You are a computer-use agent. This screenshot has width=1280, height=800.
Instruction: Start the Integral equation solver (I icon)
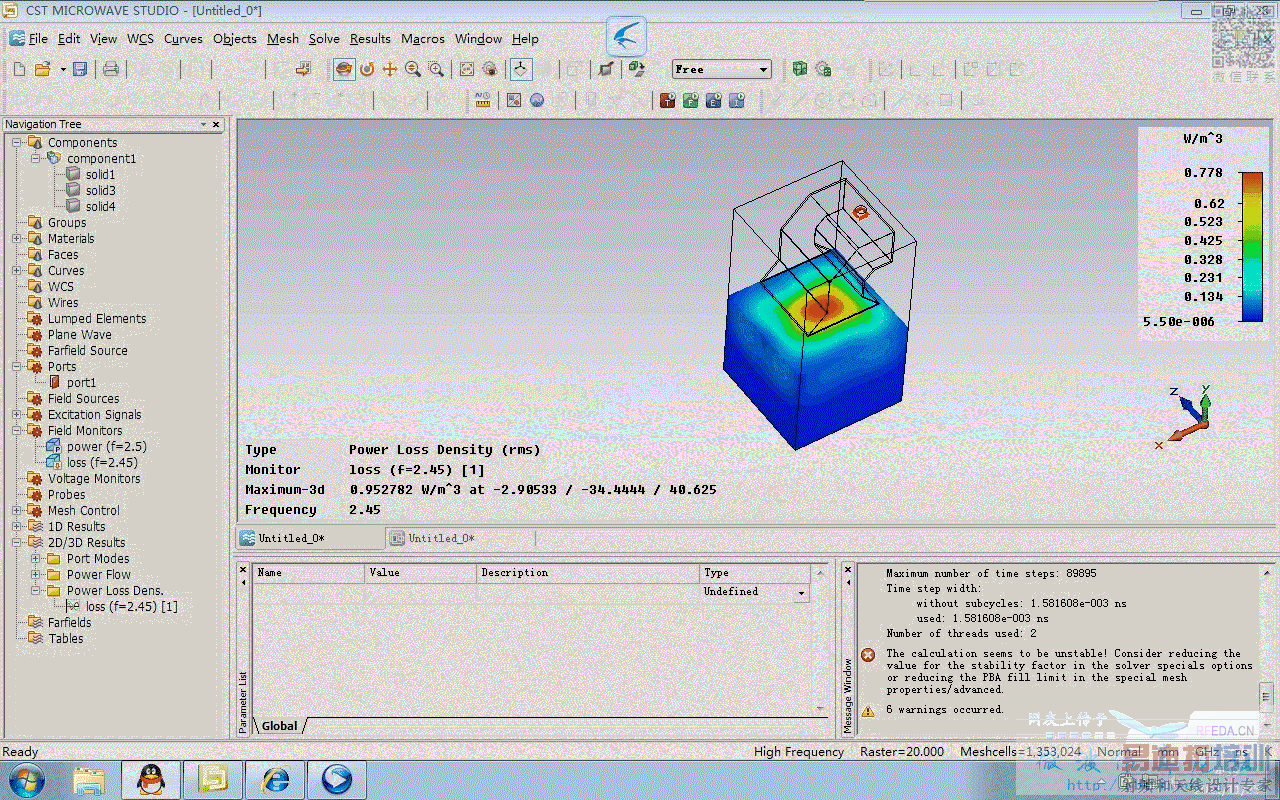click(x=737, y=100)
